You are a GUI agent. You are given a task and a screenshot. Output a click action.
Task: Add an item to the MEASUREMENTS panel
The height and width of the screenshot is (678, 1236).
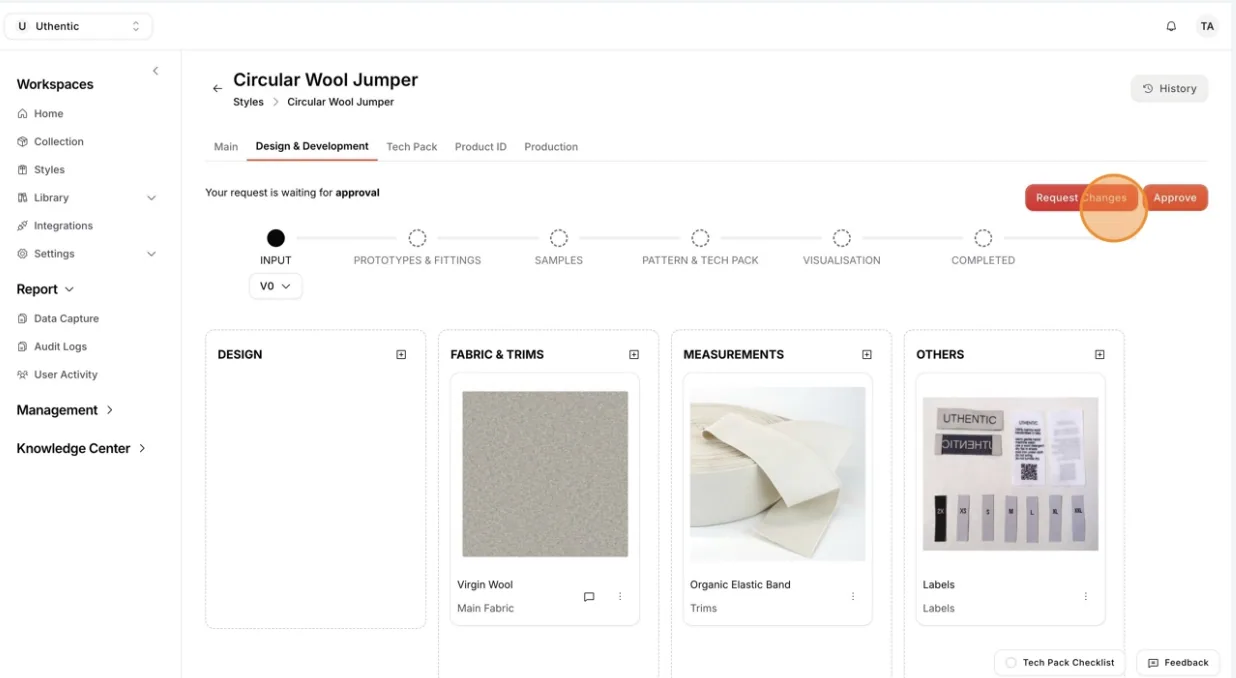click(867, 354)
